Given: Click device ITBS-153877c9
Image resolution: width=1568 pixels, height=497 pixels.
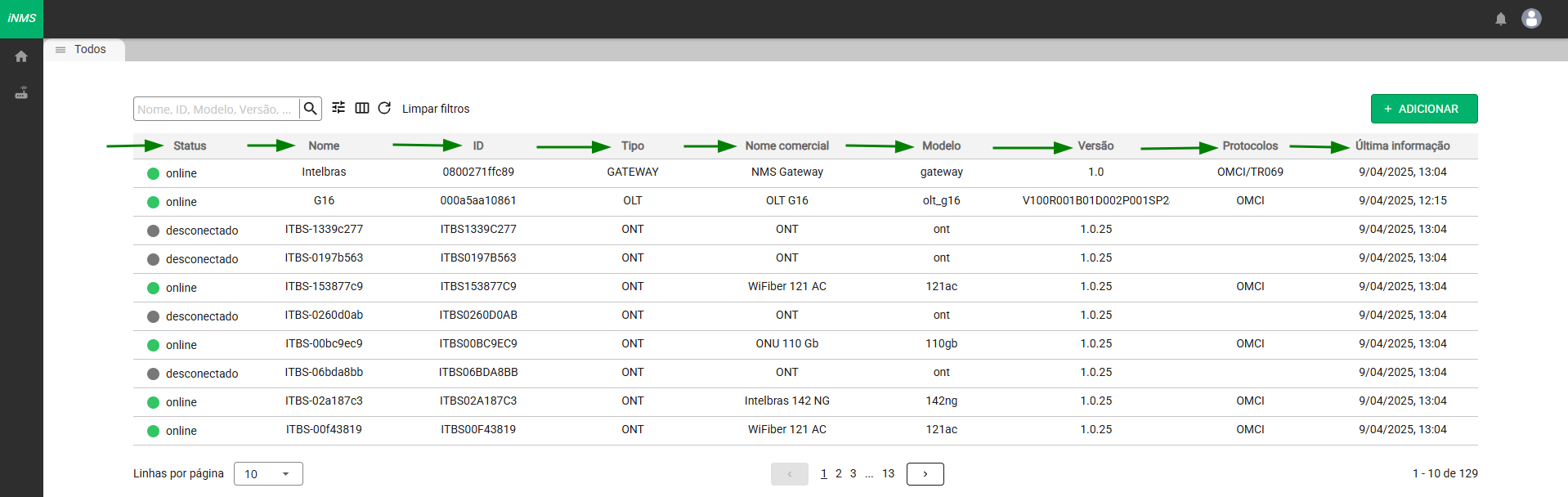Looking at the screenshot, I should coord(324,286).
